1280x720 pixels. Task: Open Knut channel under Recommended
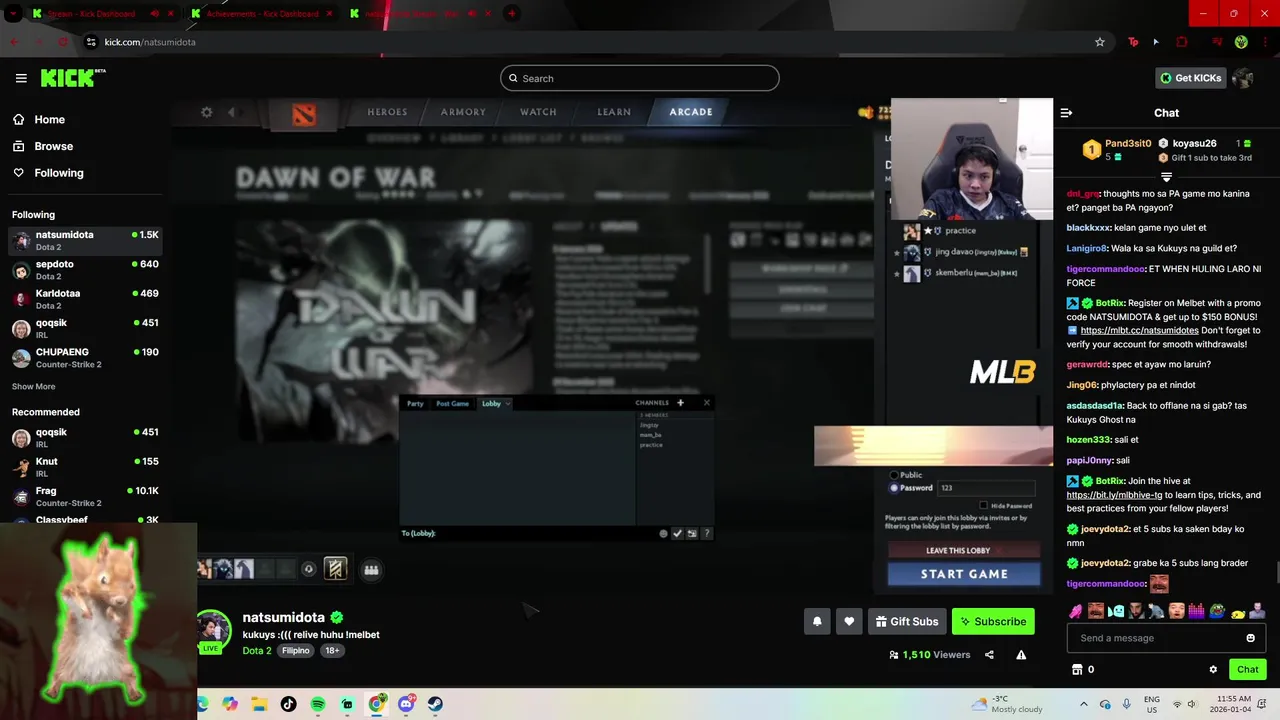point(85,467)
